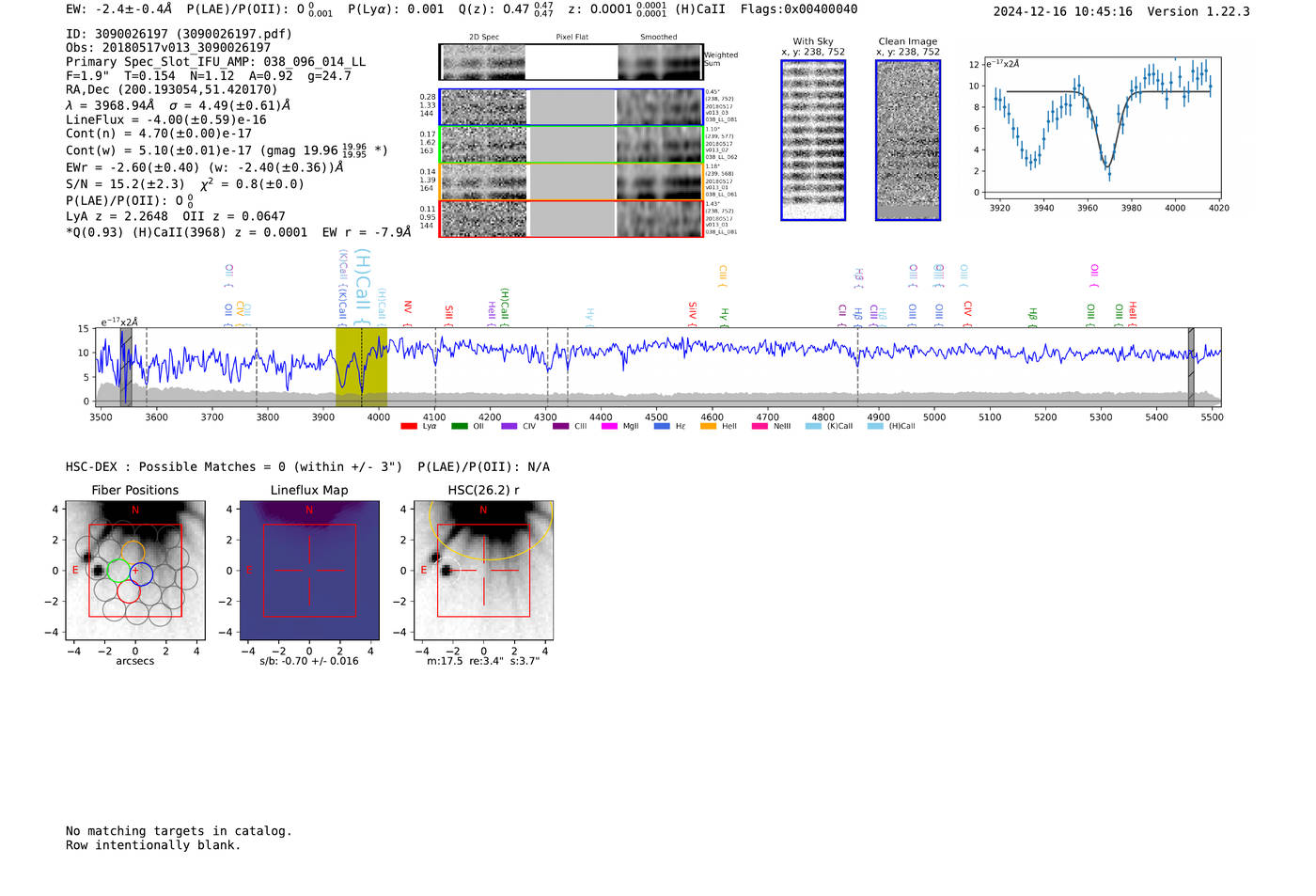
Task: Select the Obs 20180517v013_3090026197 text
Action: pyautogui.click(x=168, y=48)
